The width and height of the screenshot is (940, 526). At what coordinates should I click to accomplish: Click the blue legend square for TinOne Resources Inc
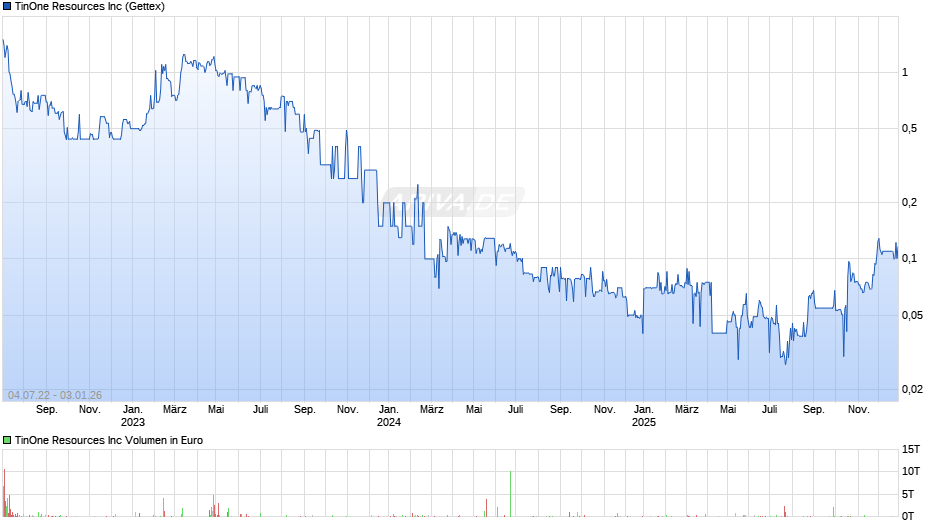pos(7,7)
